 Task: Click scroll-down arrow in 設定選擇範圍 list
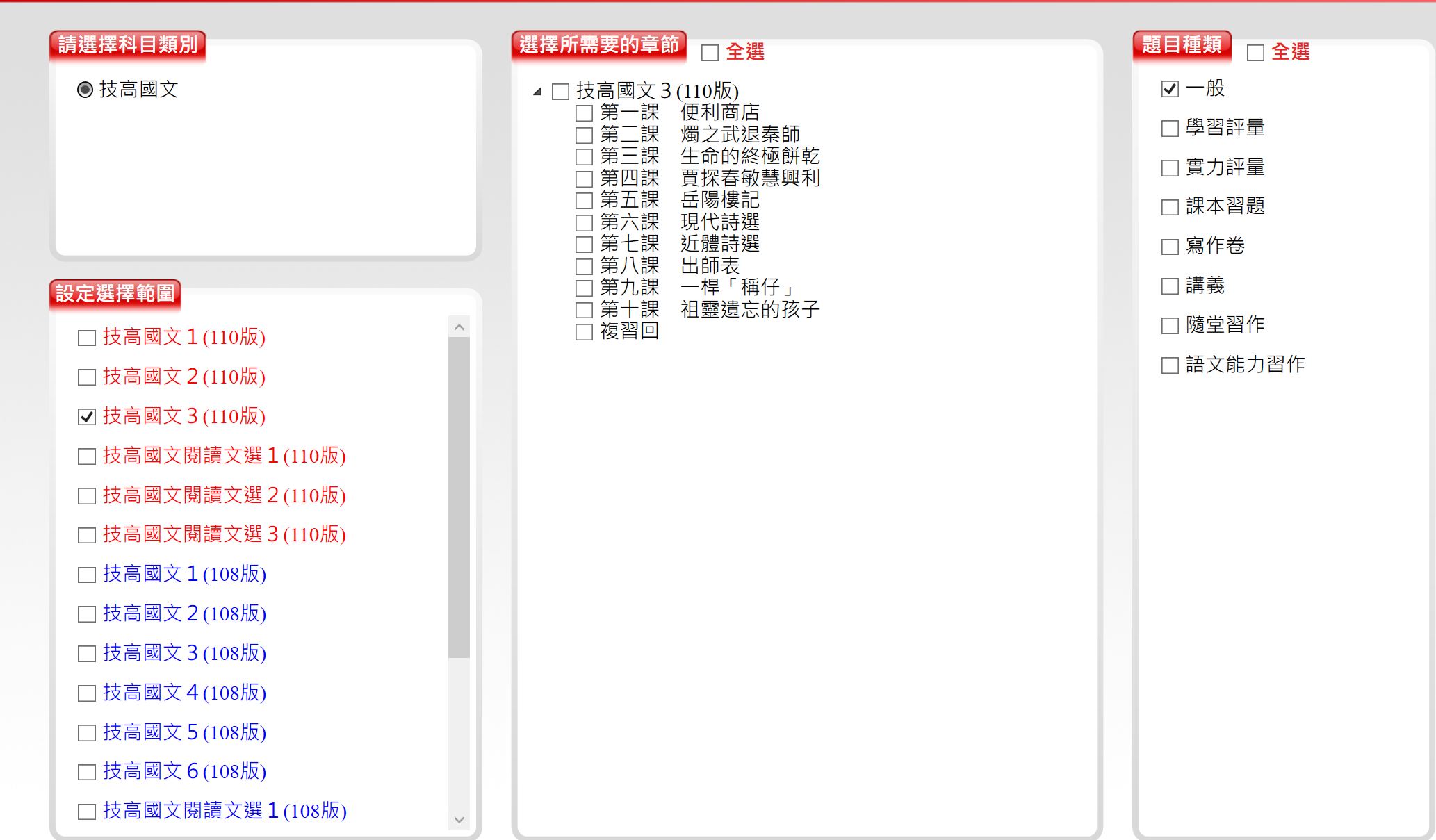[x=459, y=820]
